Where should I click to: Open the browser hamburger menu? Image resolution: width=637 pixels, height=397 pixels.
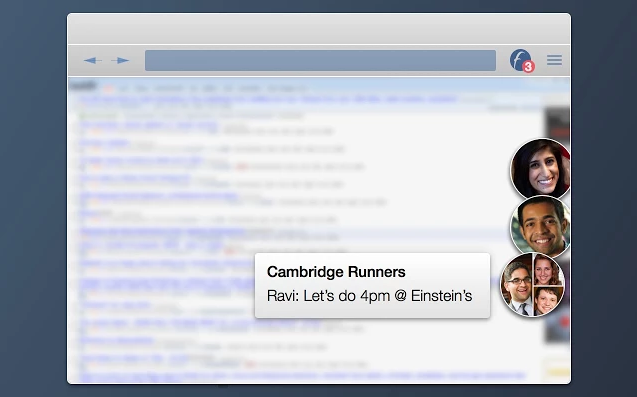(x=554, y=60)
